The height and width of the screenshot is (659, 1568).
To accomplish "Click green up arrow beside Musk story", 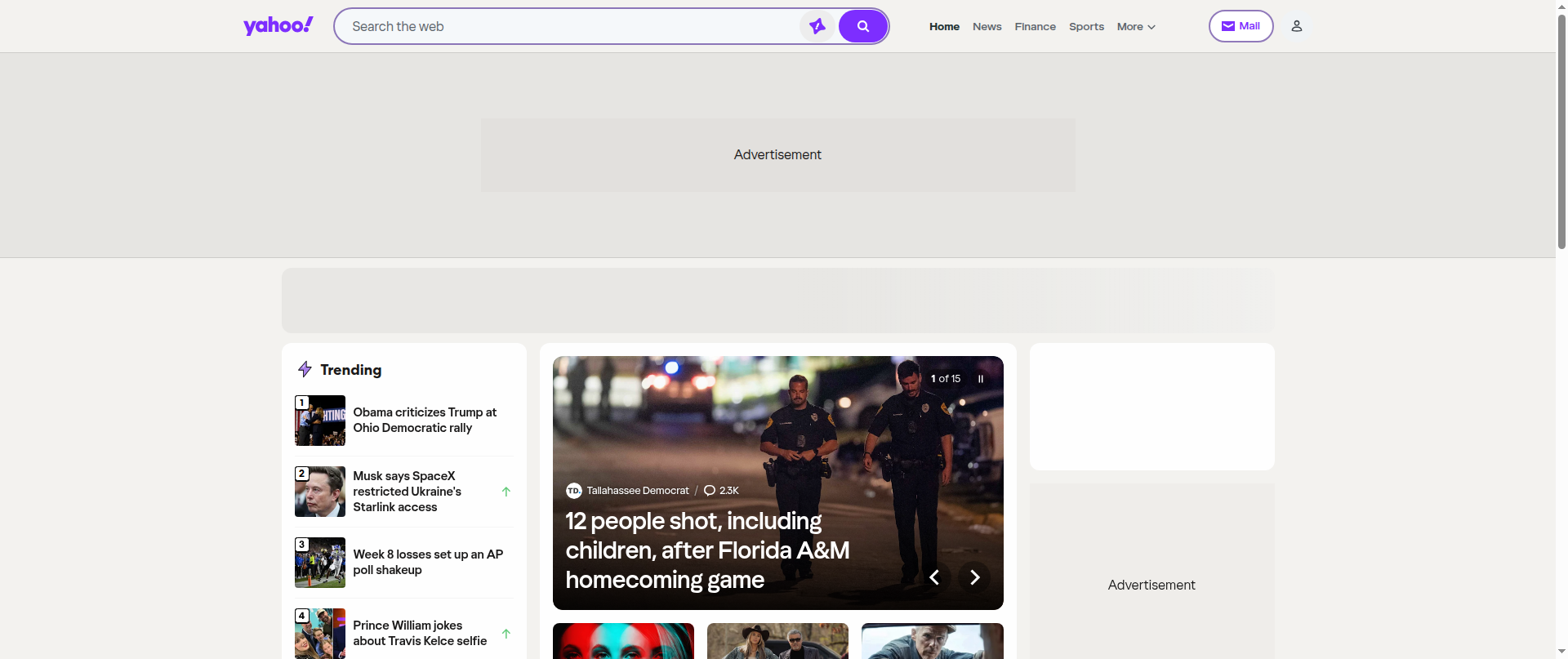I will pos(506,492).
